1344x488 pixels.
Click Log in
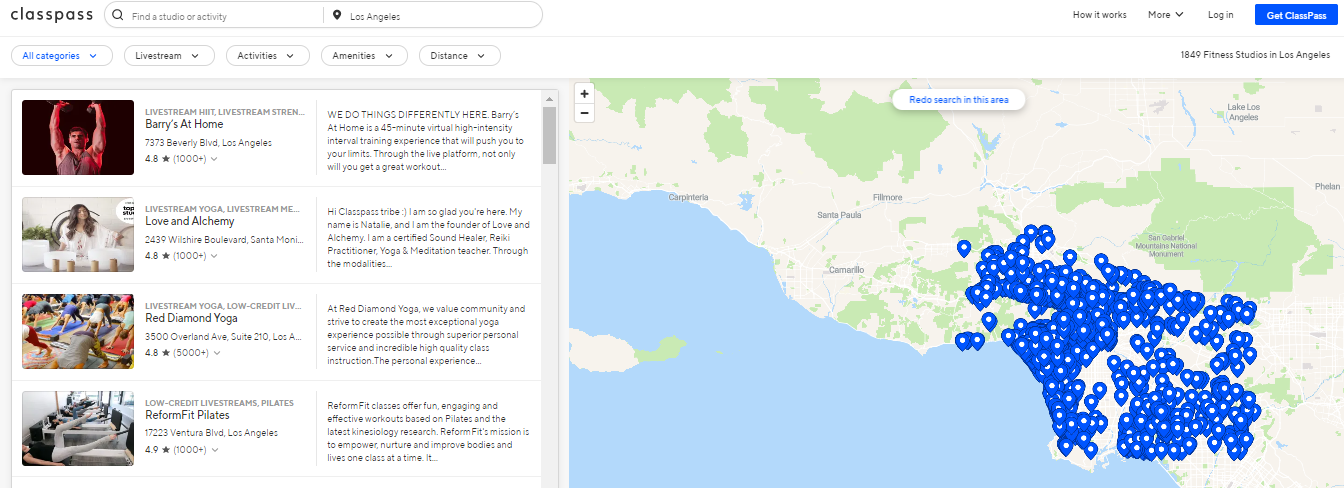click(1220, 15)
